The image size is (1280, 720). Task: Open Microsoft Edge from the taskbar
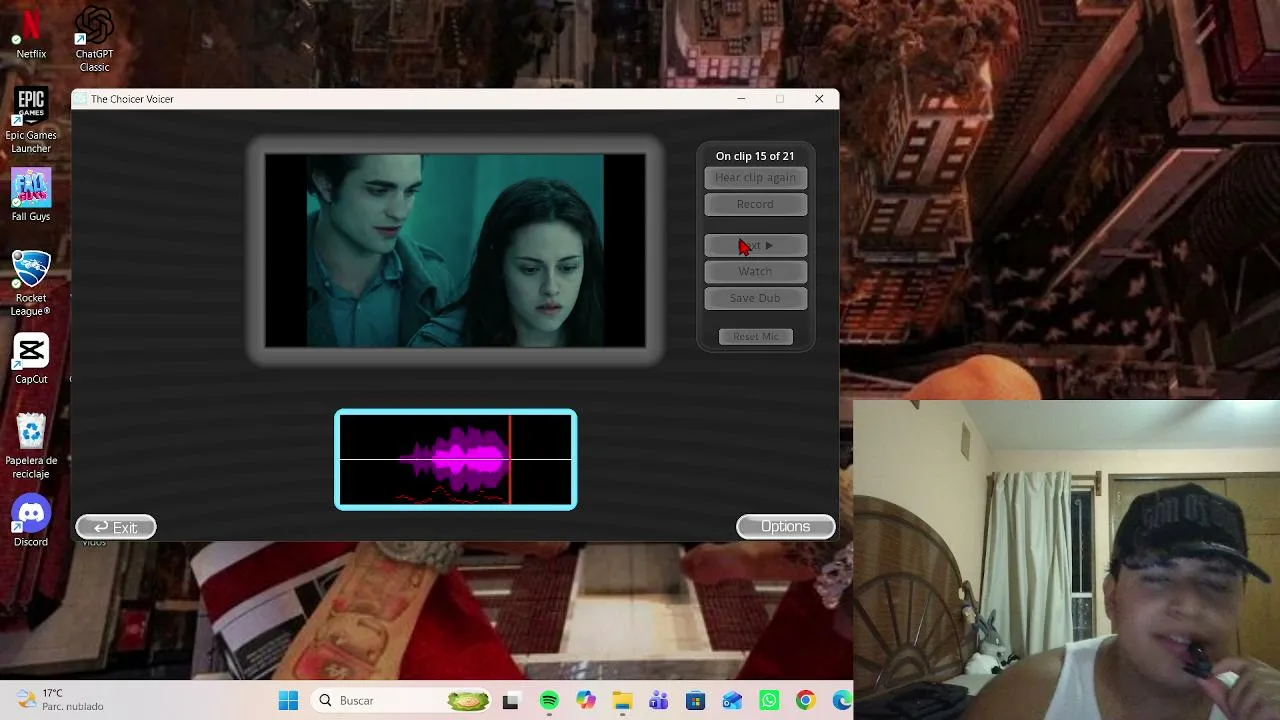click(x=842, y=701)
